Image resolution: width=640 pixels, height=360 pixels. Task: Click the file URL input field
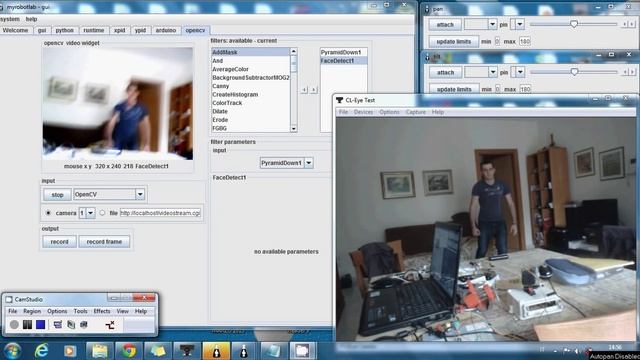click(x=160, y=213)
